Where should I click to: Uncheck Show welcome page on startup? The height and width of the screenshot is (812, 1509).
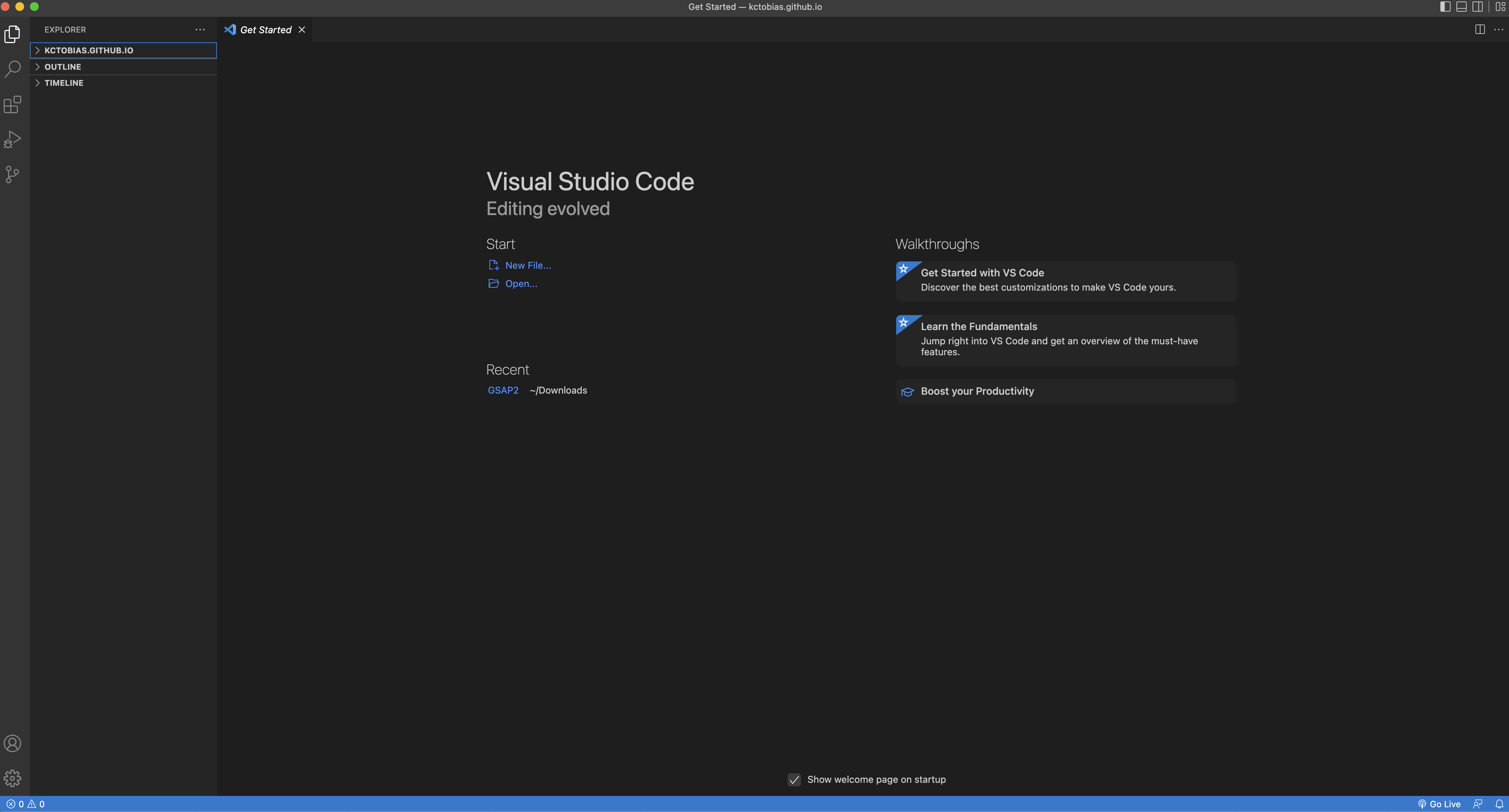coord(794,779)
